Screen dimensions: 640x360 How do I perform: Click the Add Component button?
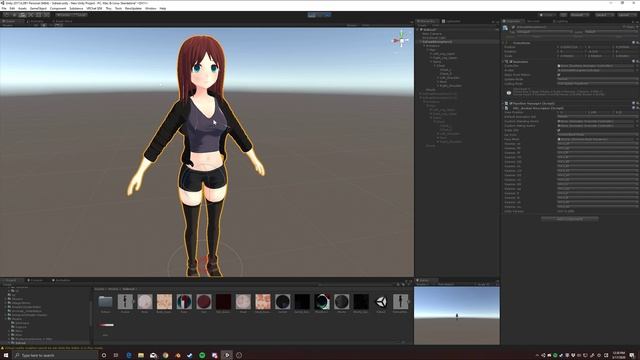click(570, 219)
